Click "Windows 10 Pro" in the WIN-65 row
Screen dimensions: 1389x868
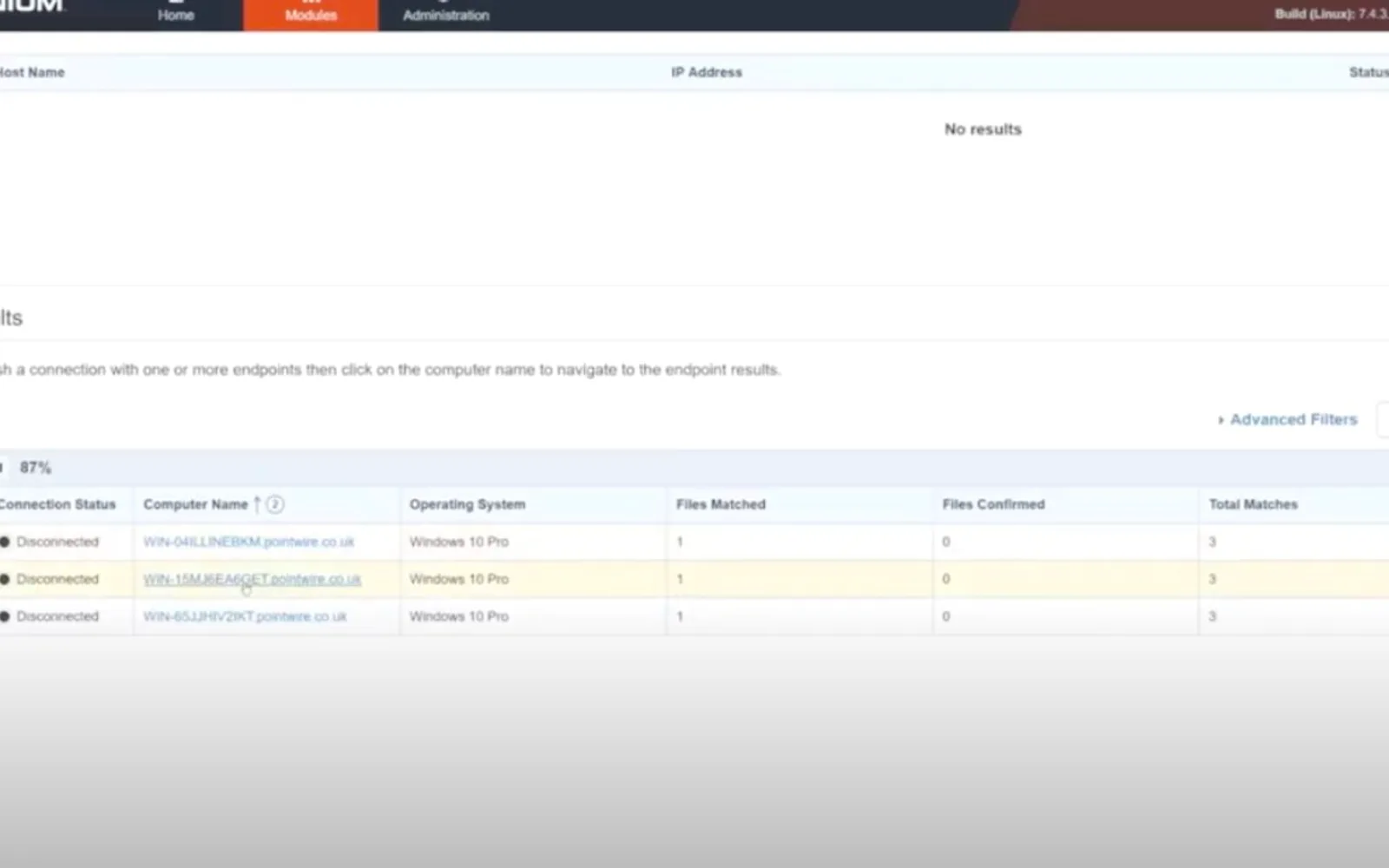459,616
